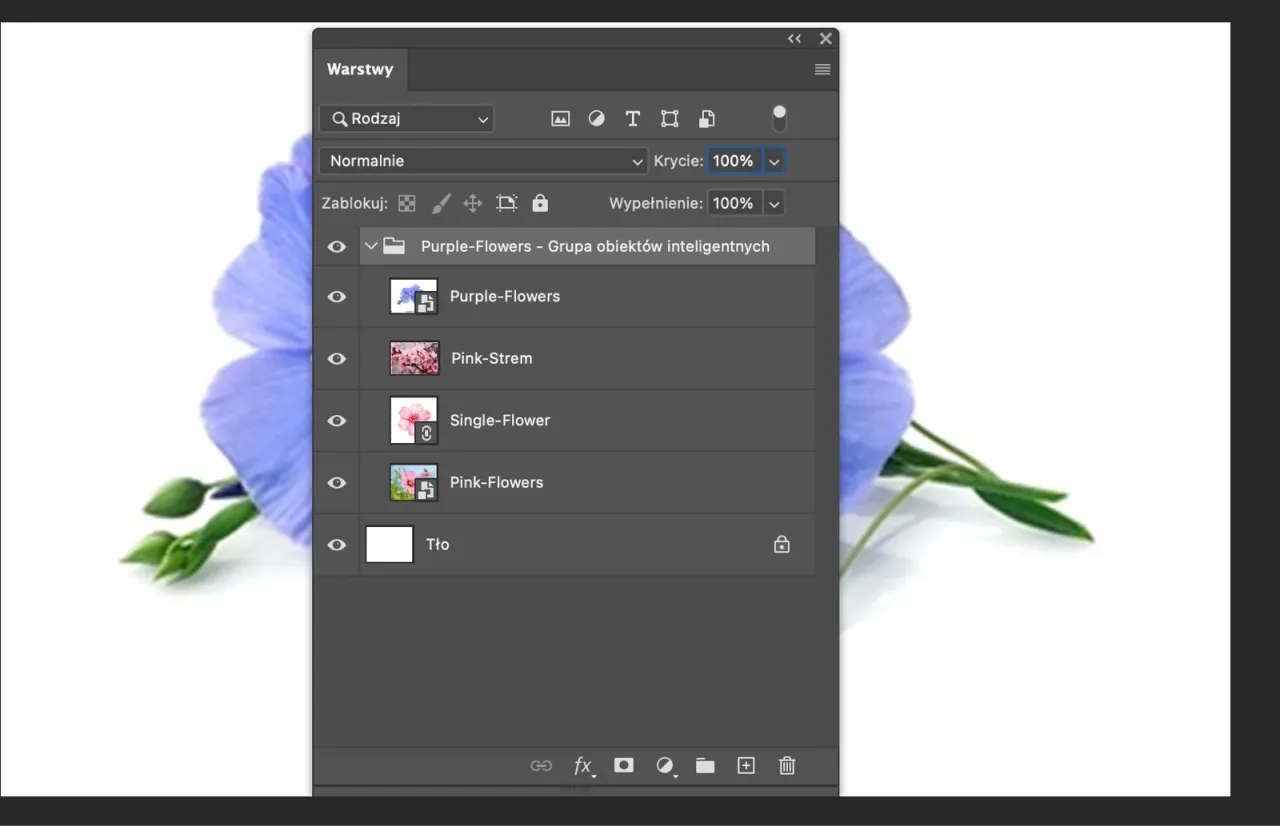
Task: Hide the Pink-Strem layer
Action: tap(337, 358)
